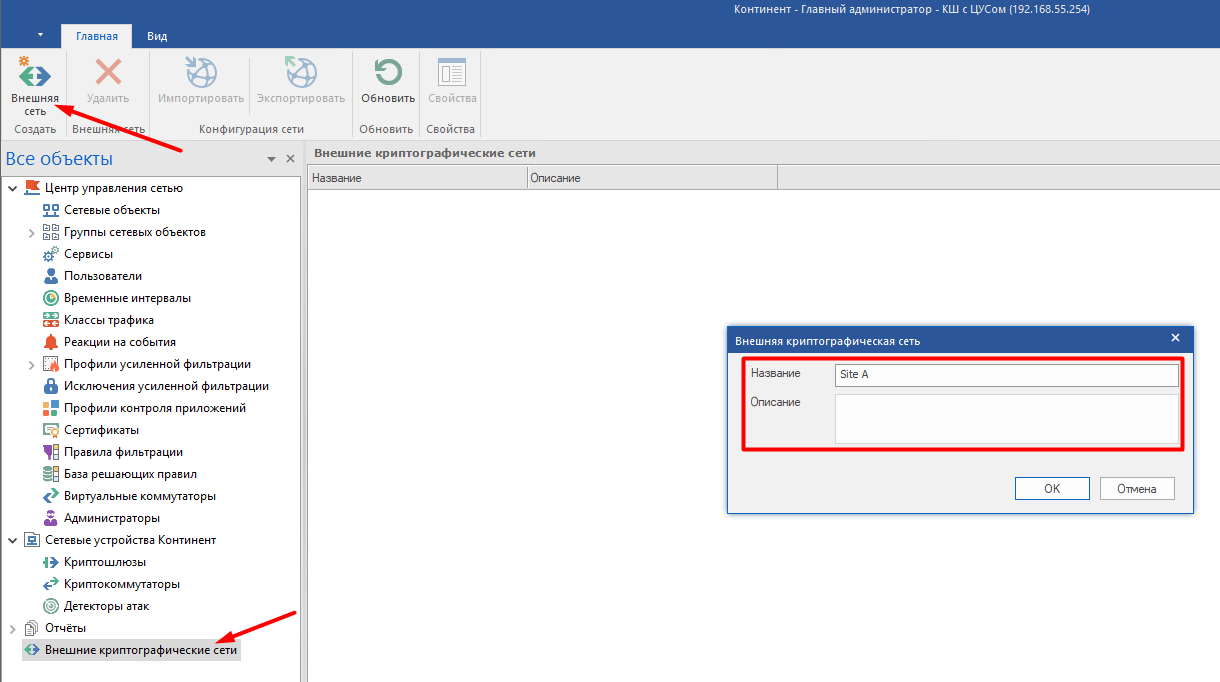This screenshot has width=1220, height=682.
Task: Switch to the Главная ribbon tab
Action: pyautogui.click(x=97, y=36)
